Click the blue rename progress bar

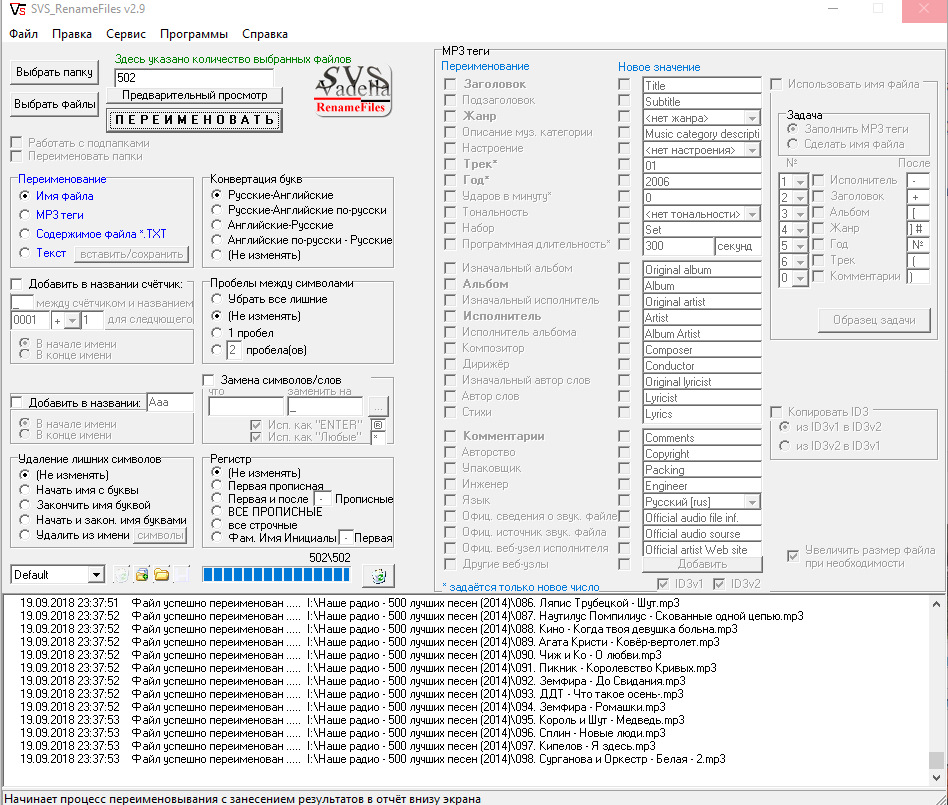[276, 575]
